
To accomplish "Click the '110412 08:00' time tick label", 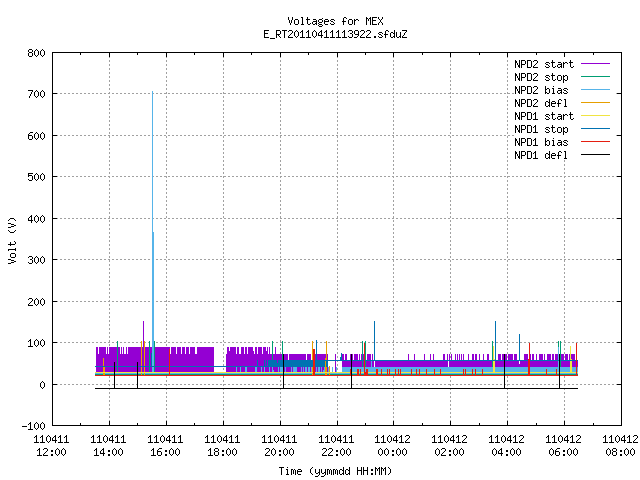I will click(620, 446).
